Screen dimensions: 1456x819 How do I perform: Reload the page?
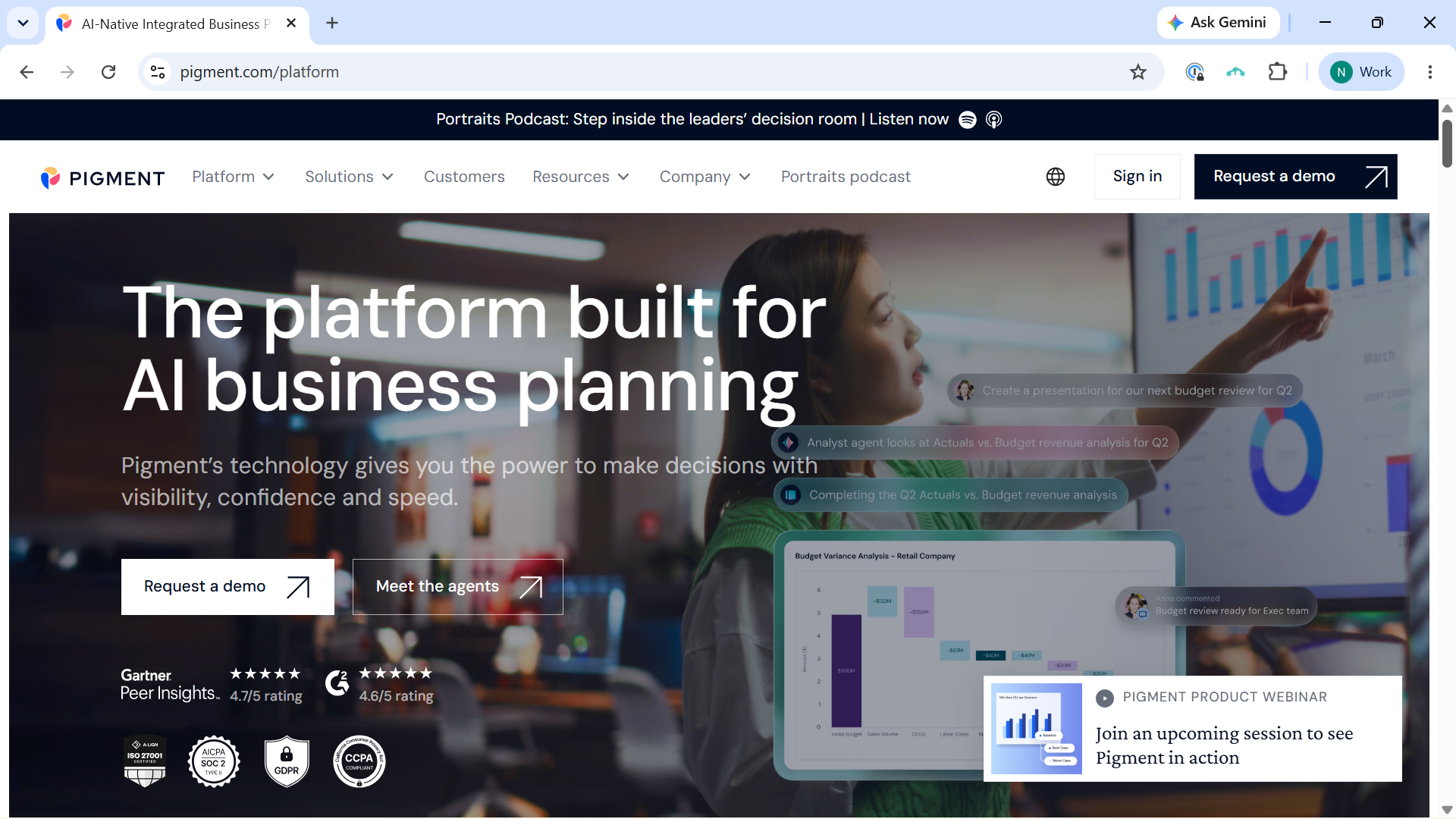pyautogui.click(x=108, y=72)
